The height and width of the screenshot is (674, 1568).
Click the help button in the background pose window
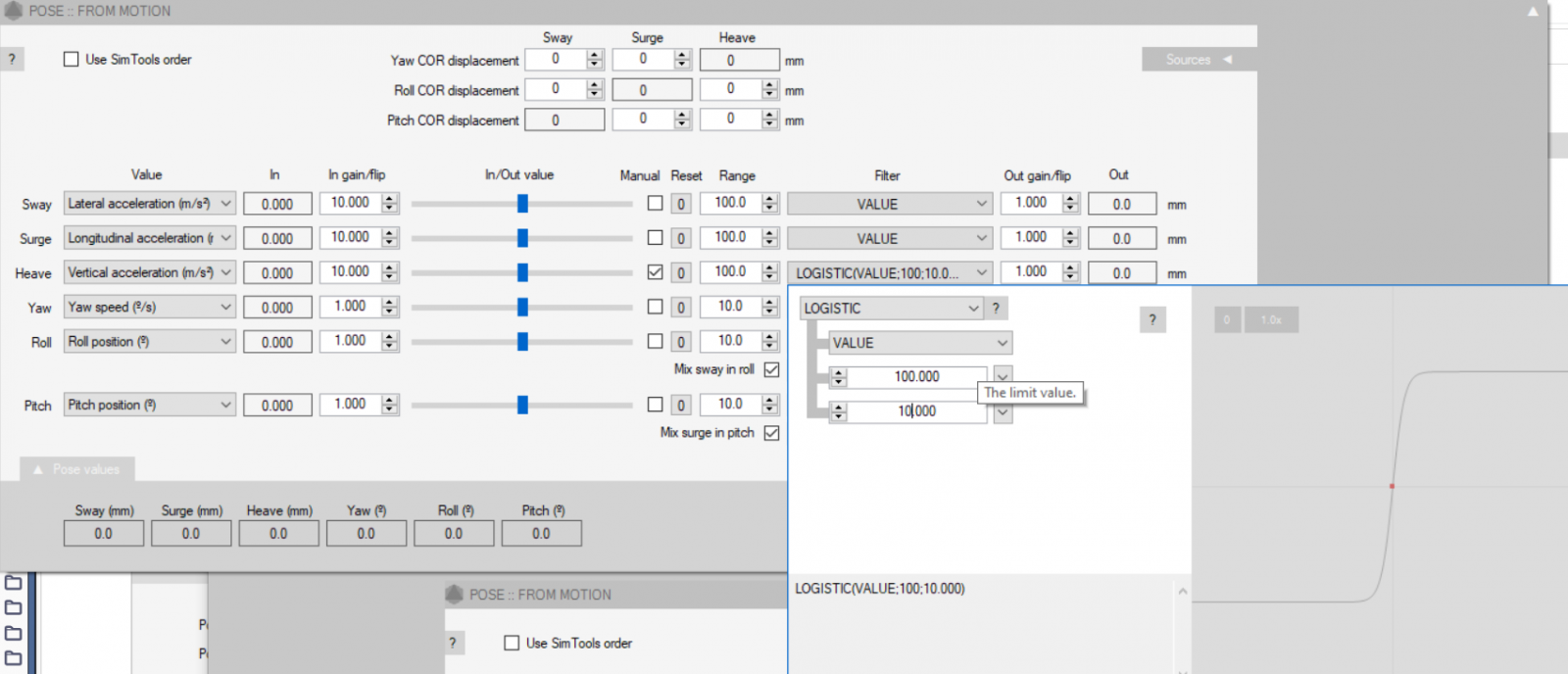click(x=453, y=643)
